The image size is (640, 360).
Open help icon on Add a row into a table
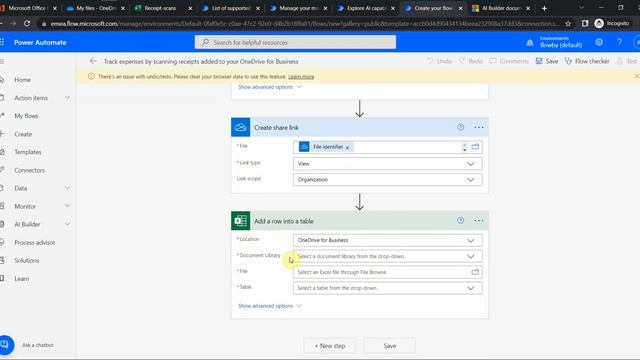click(460, 221)
